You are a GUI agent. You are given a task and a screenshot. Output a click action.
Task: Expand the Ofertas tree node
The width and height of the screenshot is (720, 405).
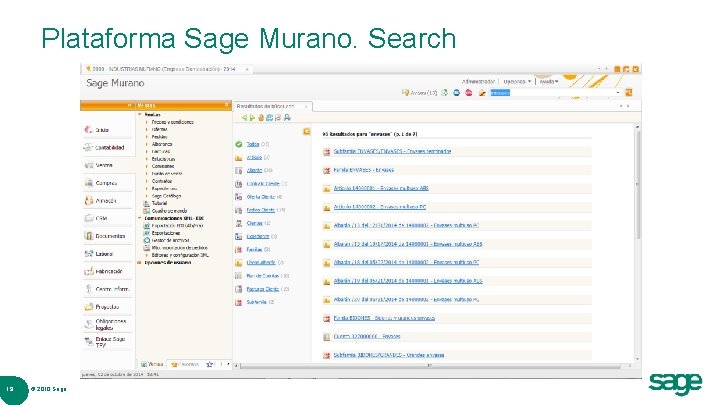(x=146, y=129)
